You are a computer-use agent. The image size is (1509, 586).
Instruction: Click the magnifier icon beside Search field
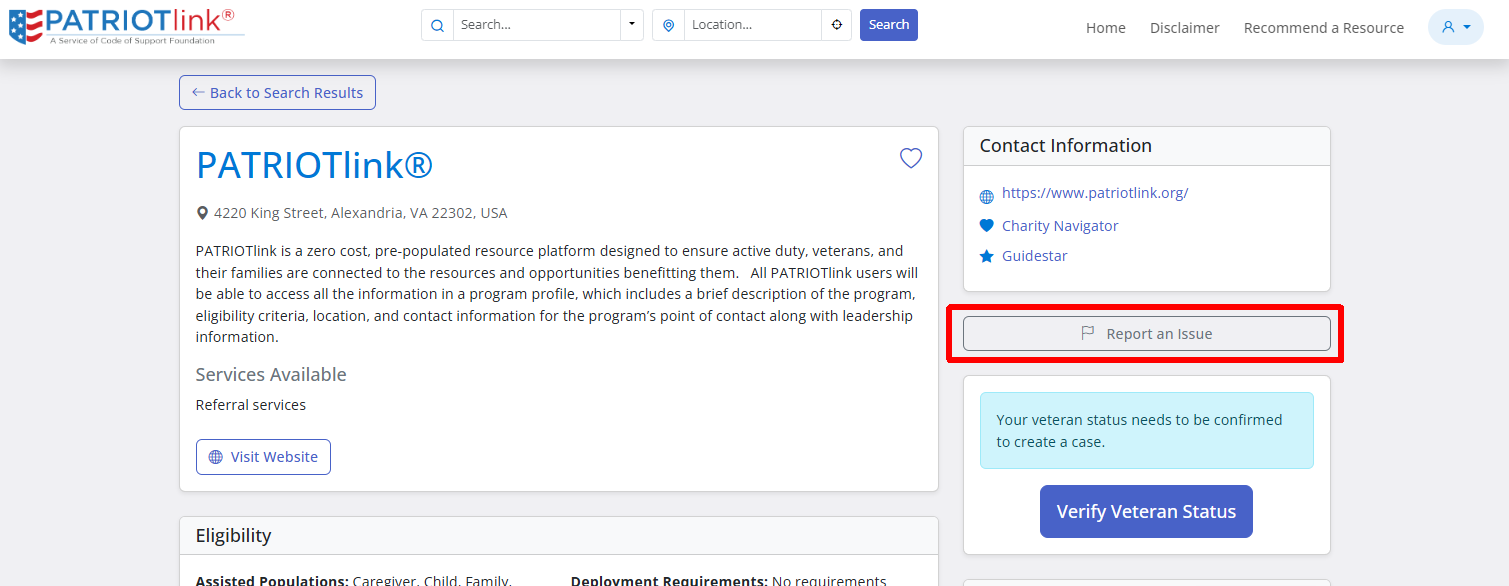pyautogui.click(x=437, y=25)
